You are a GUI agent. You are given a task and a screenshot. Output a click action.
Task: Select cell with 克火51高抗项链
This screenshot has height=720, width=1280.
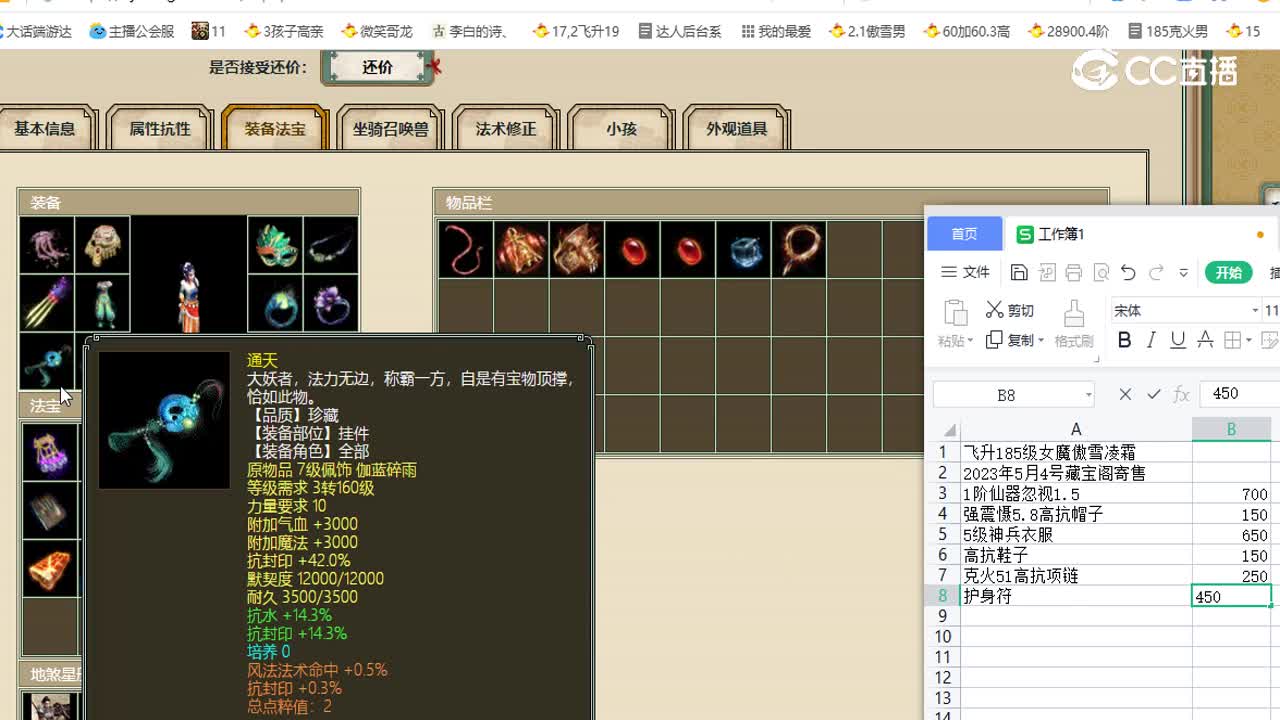coord(1076,576)
